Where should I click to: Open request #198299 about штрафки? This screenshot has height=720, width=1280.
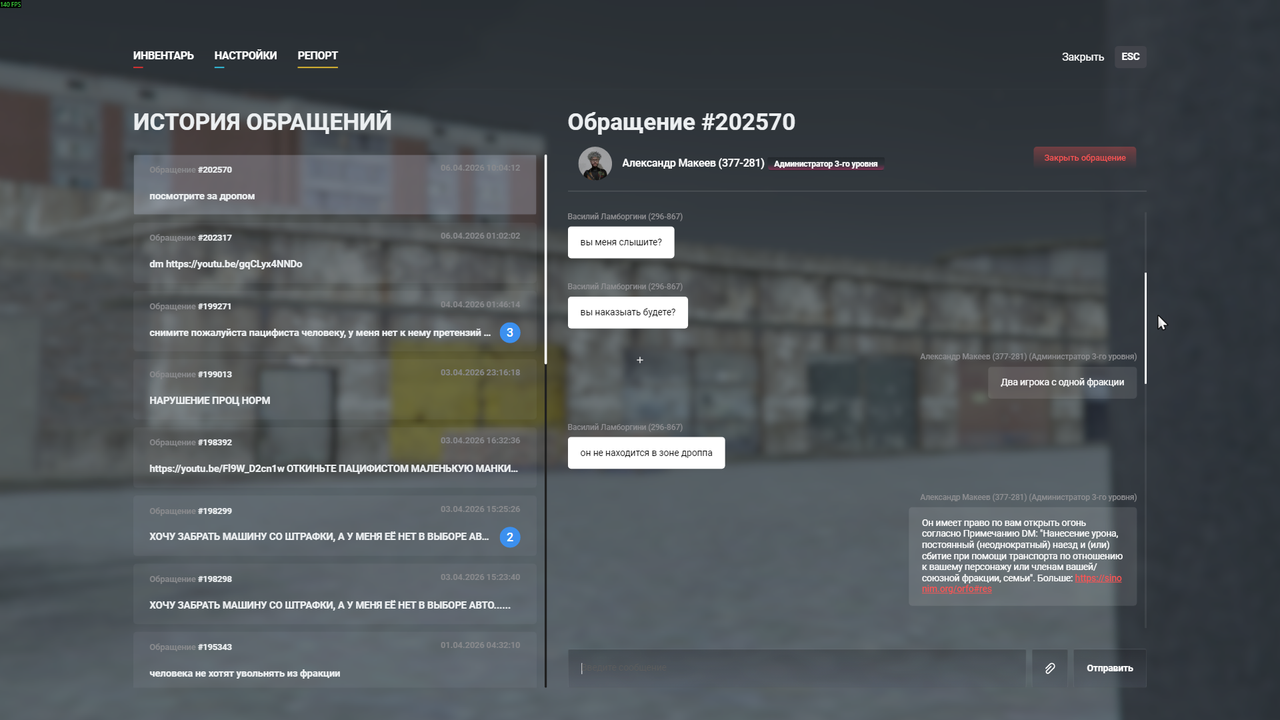(x=335, y=524)
